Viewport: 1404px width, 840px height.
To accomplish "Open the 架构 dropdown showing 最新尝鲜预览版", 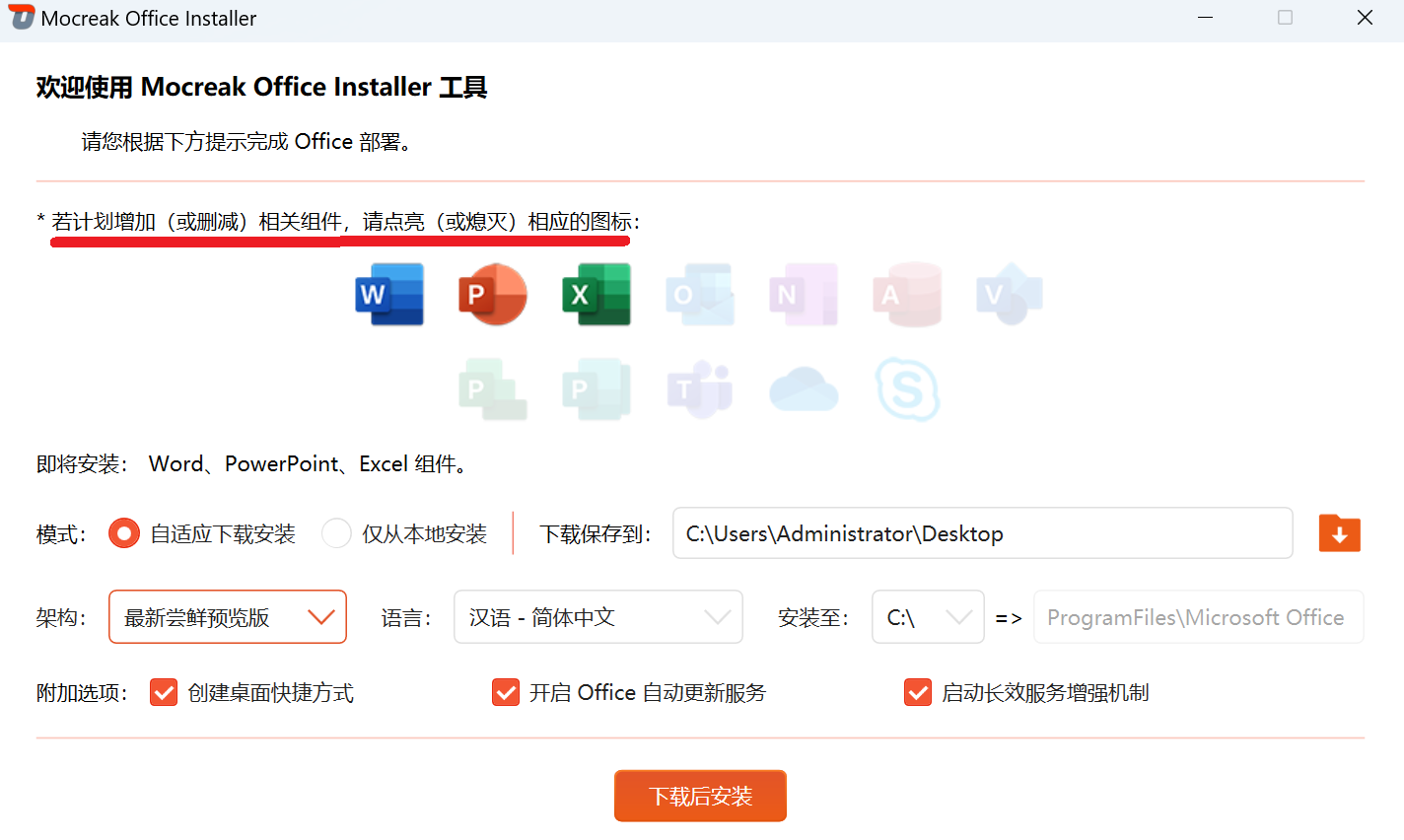I will (x=228, y=617).
